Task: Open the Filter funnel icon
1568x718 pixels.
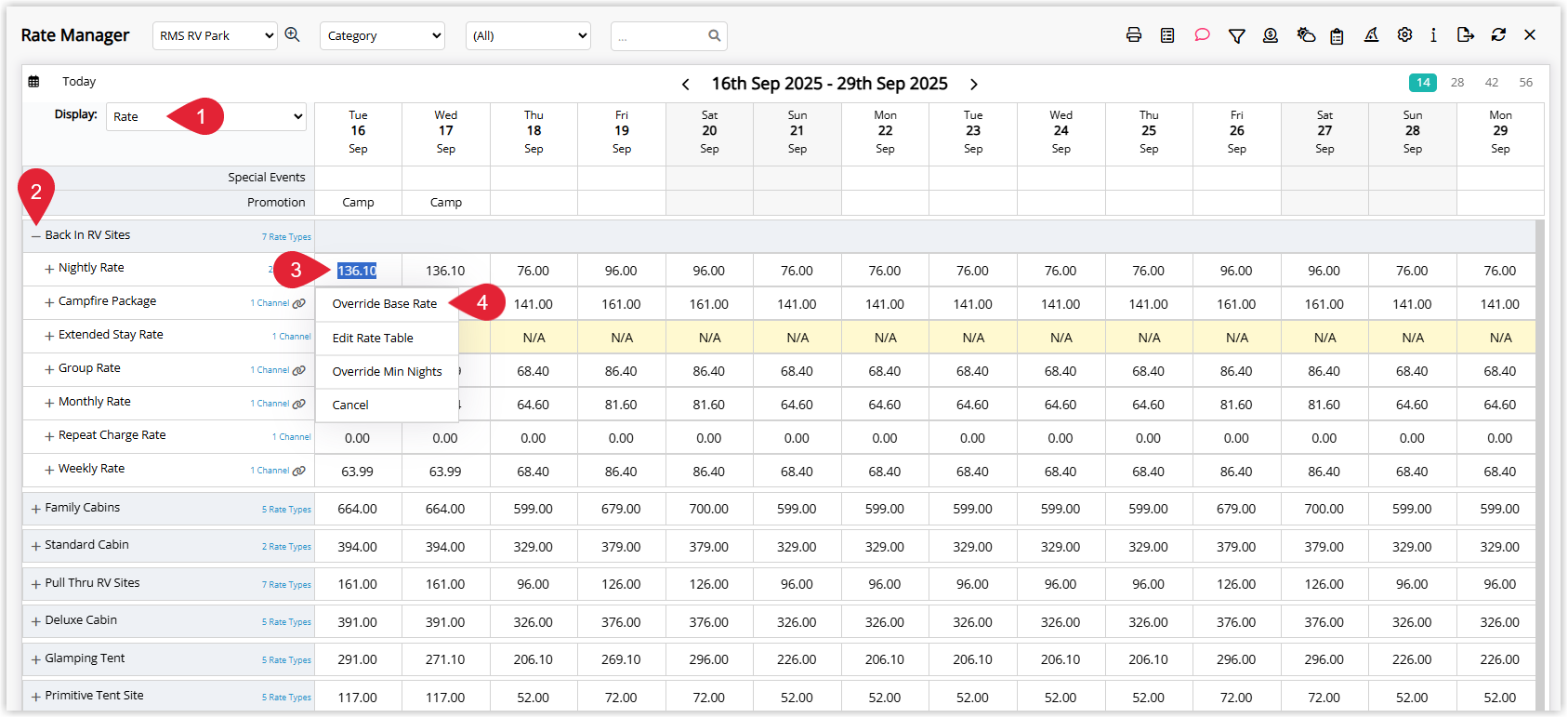Action: click(1236, 36)
